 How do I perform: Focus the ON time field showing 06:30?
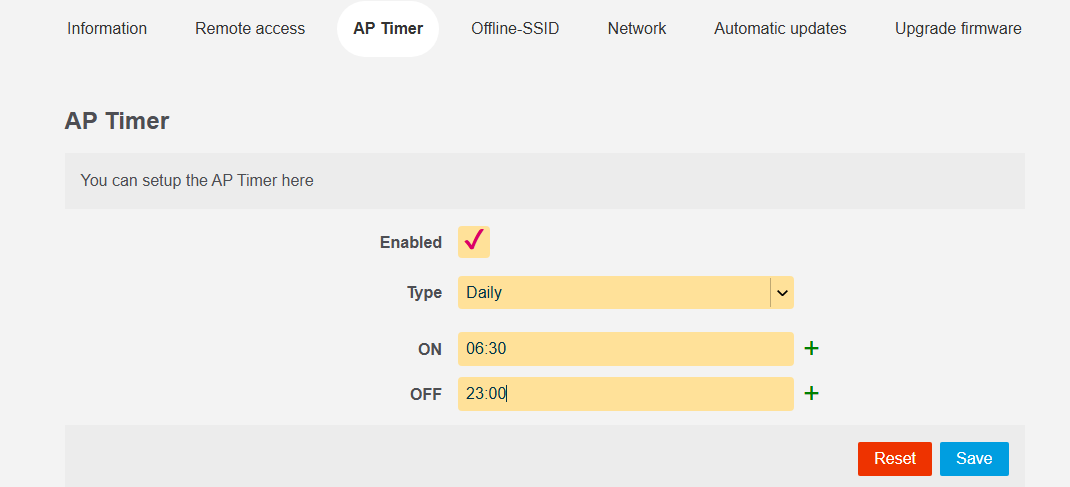tap(625, 349)
